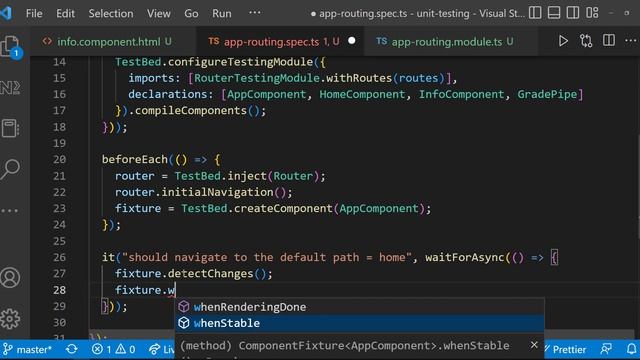Switch to app-routing.spec.ts tab
Image resolution: width=640 pixels, height=360 pixels.
click(280, 42)
